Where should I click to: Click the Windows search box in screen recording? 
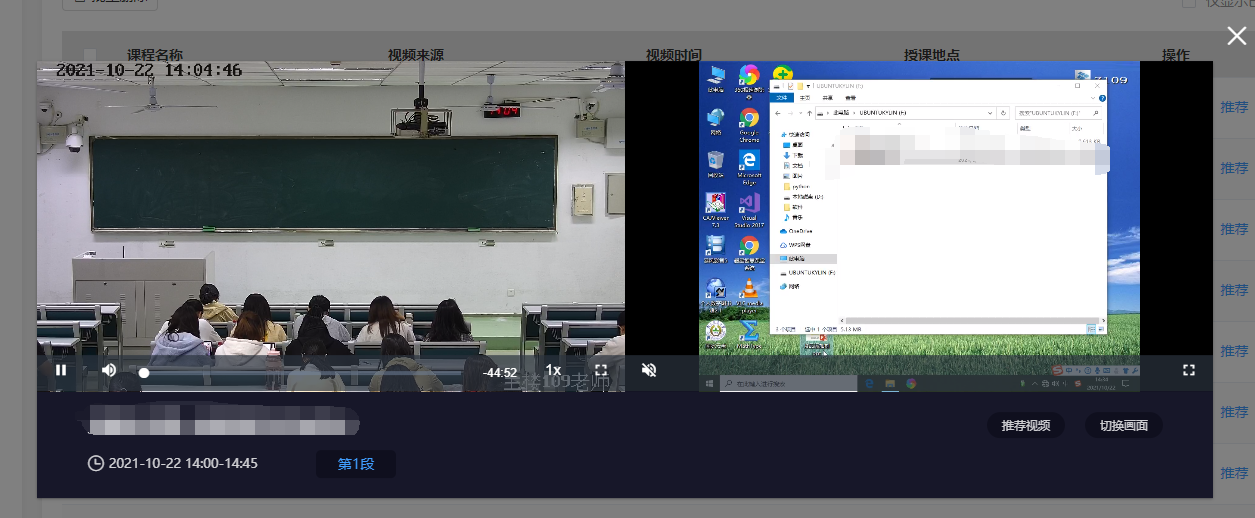788,383
